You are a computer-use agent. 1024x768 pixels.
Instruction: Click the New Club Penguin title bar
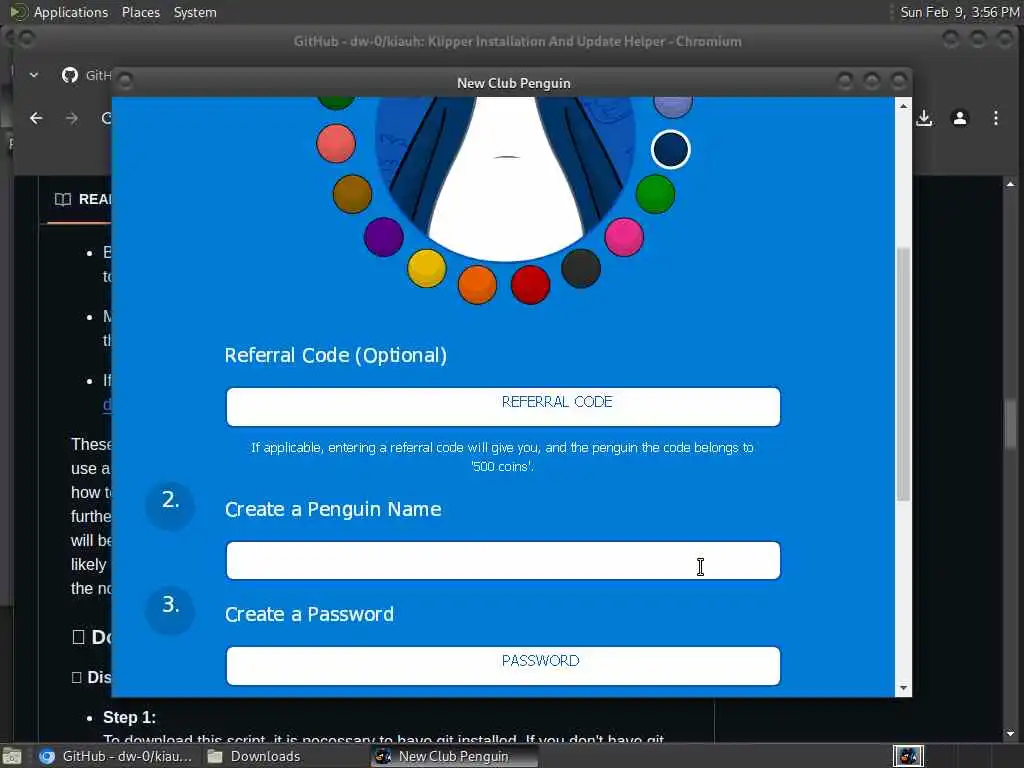pyautogui.click(x=513, y=83)
